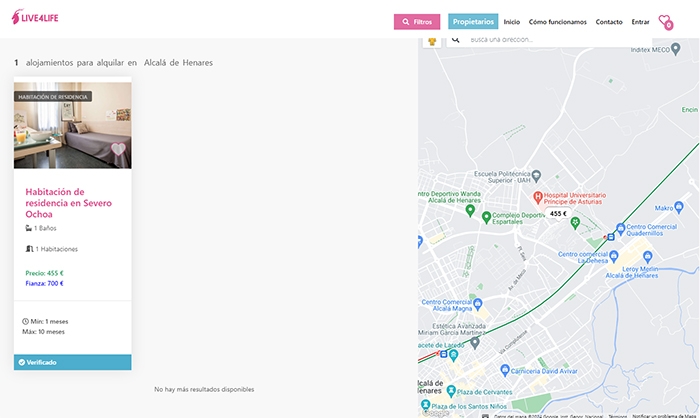Open the Propietarios page
Screen dimensions: 700x418
[473, 21]
